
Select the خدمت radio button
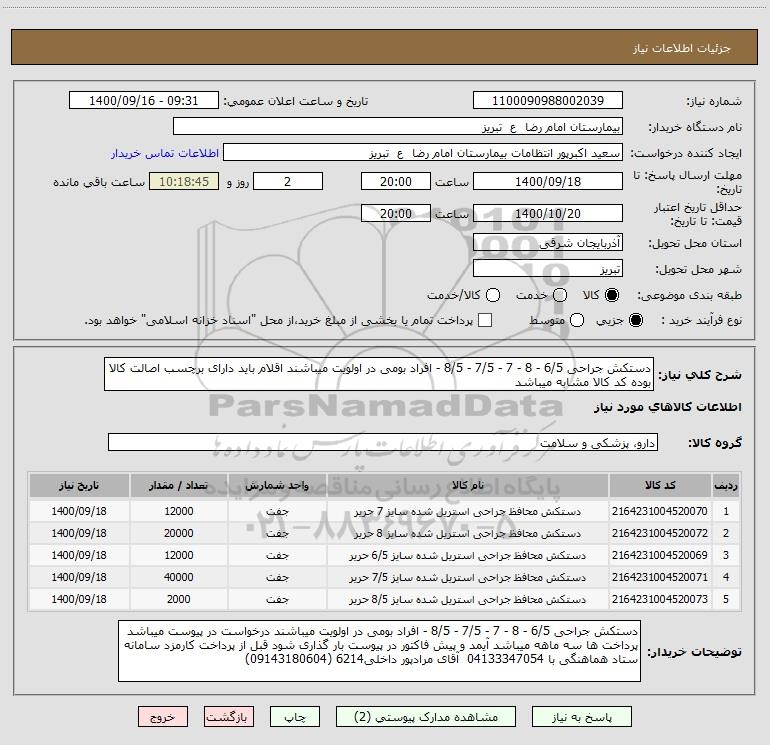[x=560, y=295]
